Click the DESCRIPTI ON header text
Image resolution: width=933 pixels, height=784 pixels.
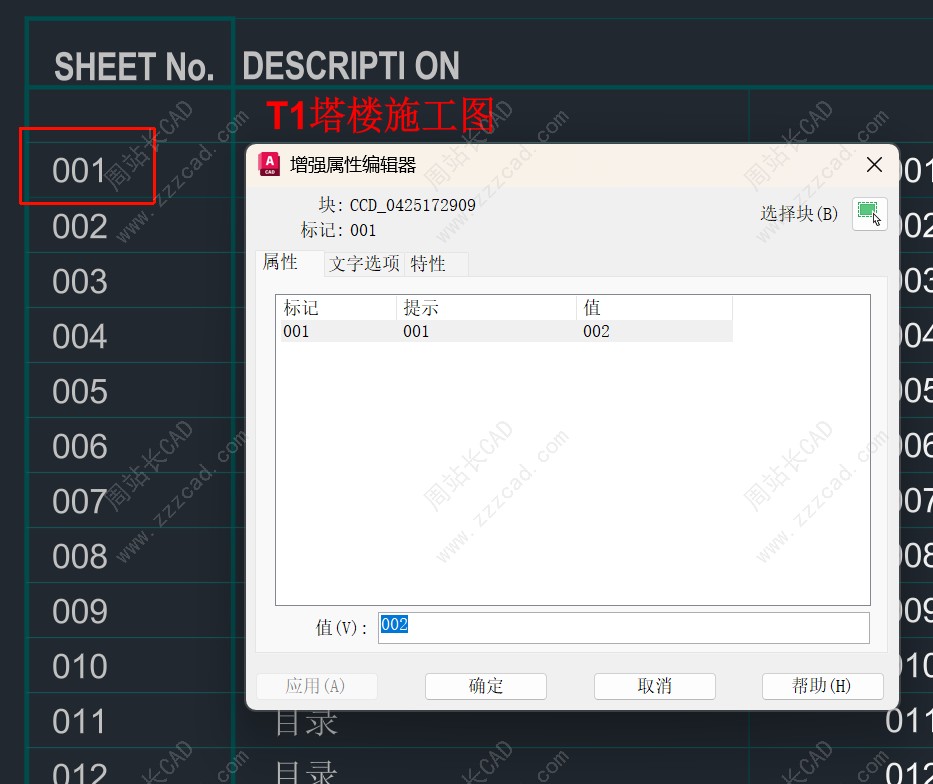[351, 65]
